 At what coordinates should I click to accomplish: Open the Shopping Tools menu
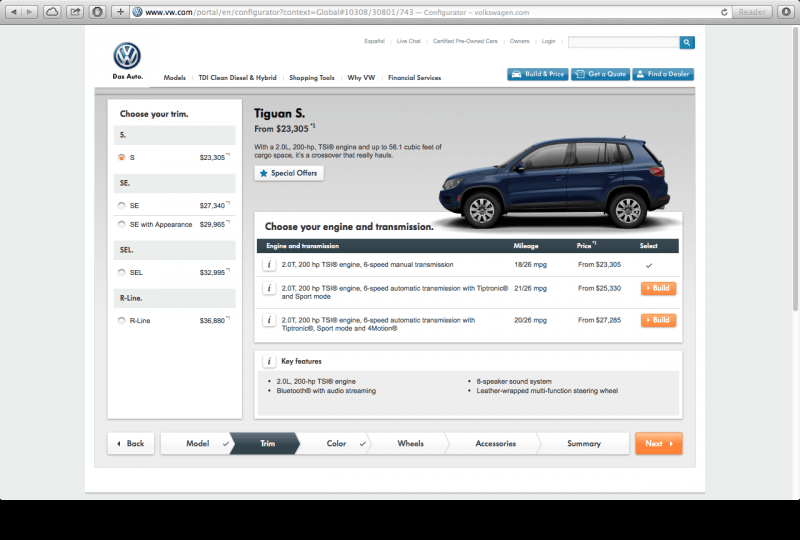pos(312,78)
